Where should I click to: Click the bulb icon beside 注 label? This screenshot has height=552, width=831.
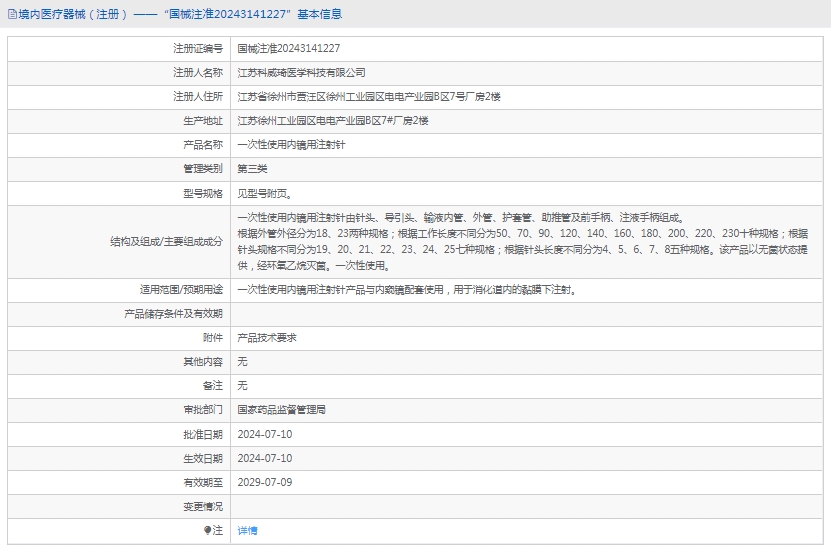[208, 530]
